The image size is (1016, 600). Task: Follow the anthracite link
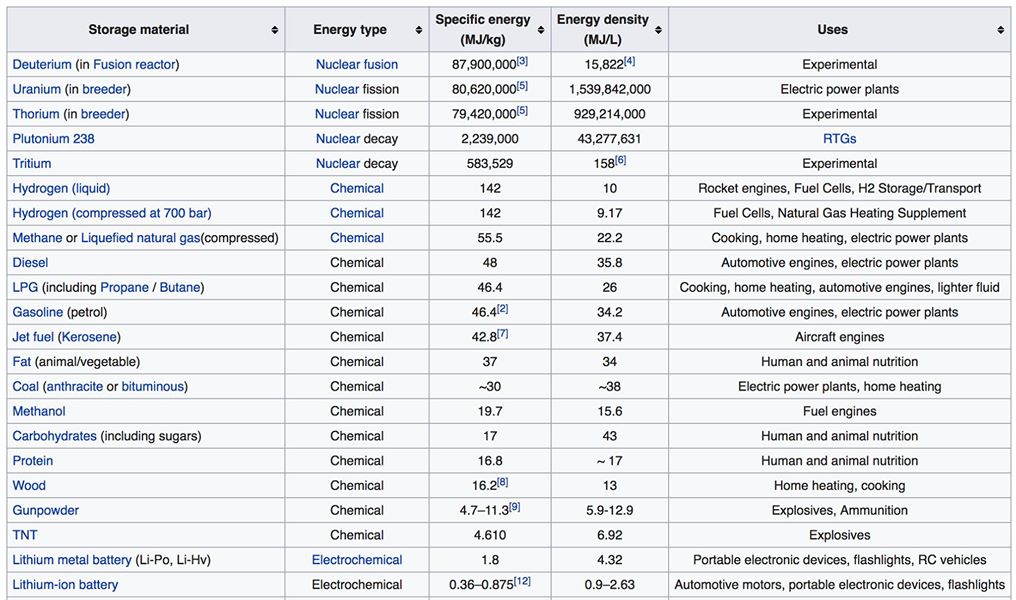coord(75,387)
